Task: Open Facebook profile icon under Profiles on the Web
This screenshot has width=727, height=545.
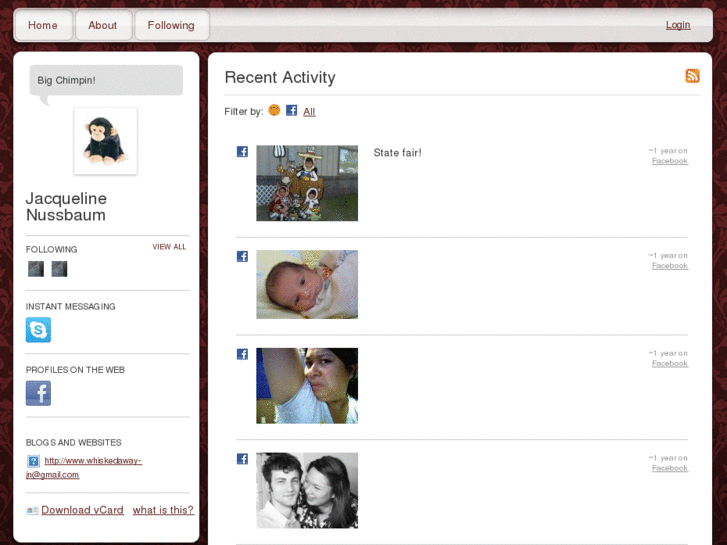Action: coord(38,393)
